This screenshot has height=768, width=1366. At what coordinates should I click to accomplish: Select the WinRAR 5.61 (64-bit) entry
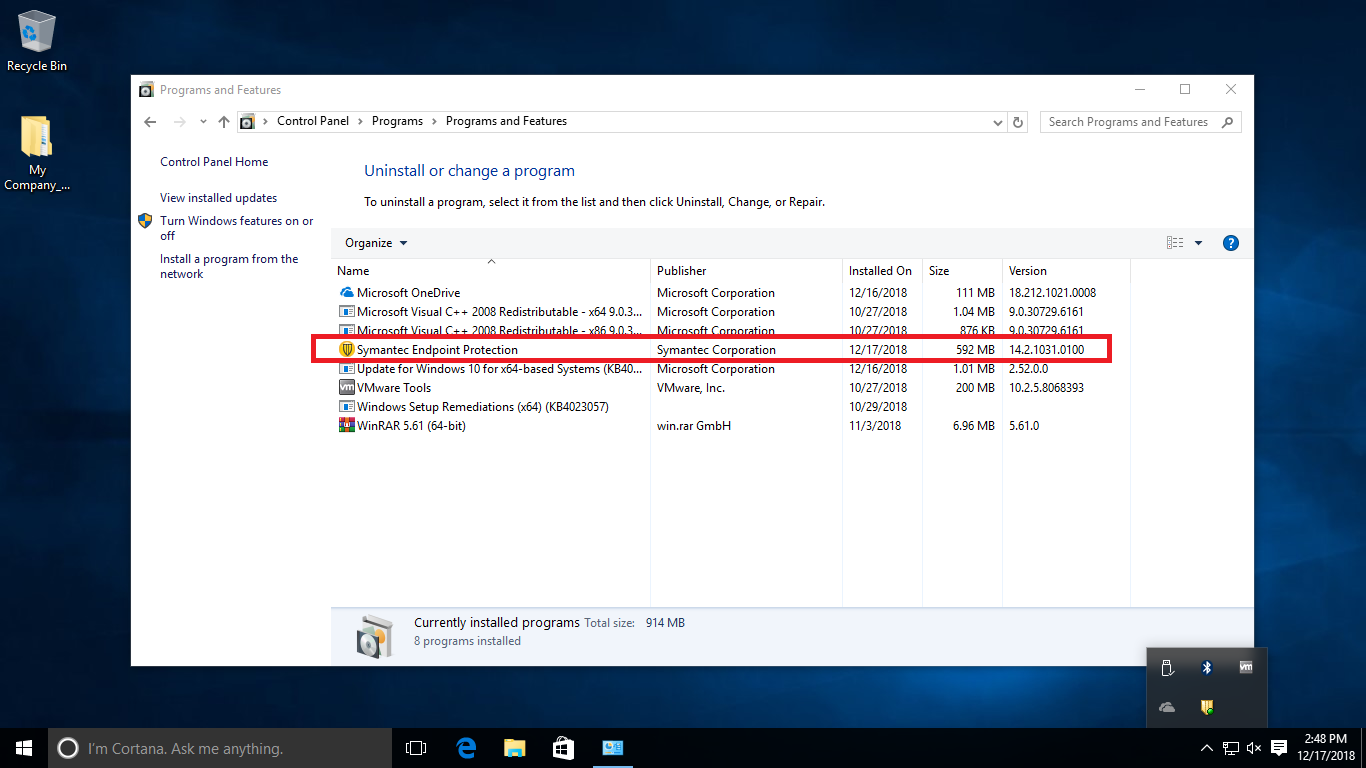pyautogui.click(x=411, y=426)
